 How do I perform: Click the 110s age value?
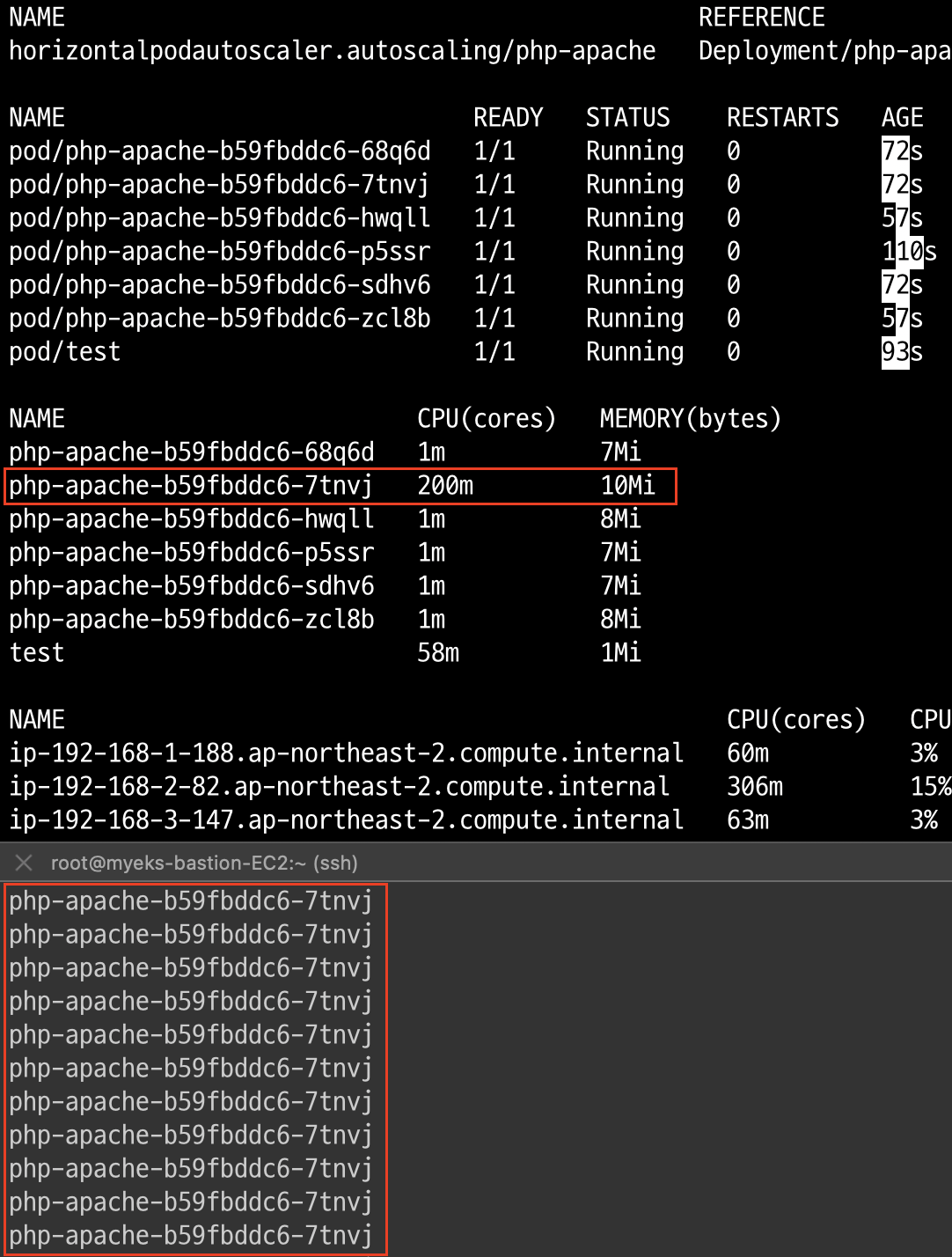[910, 252]
